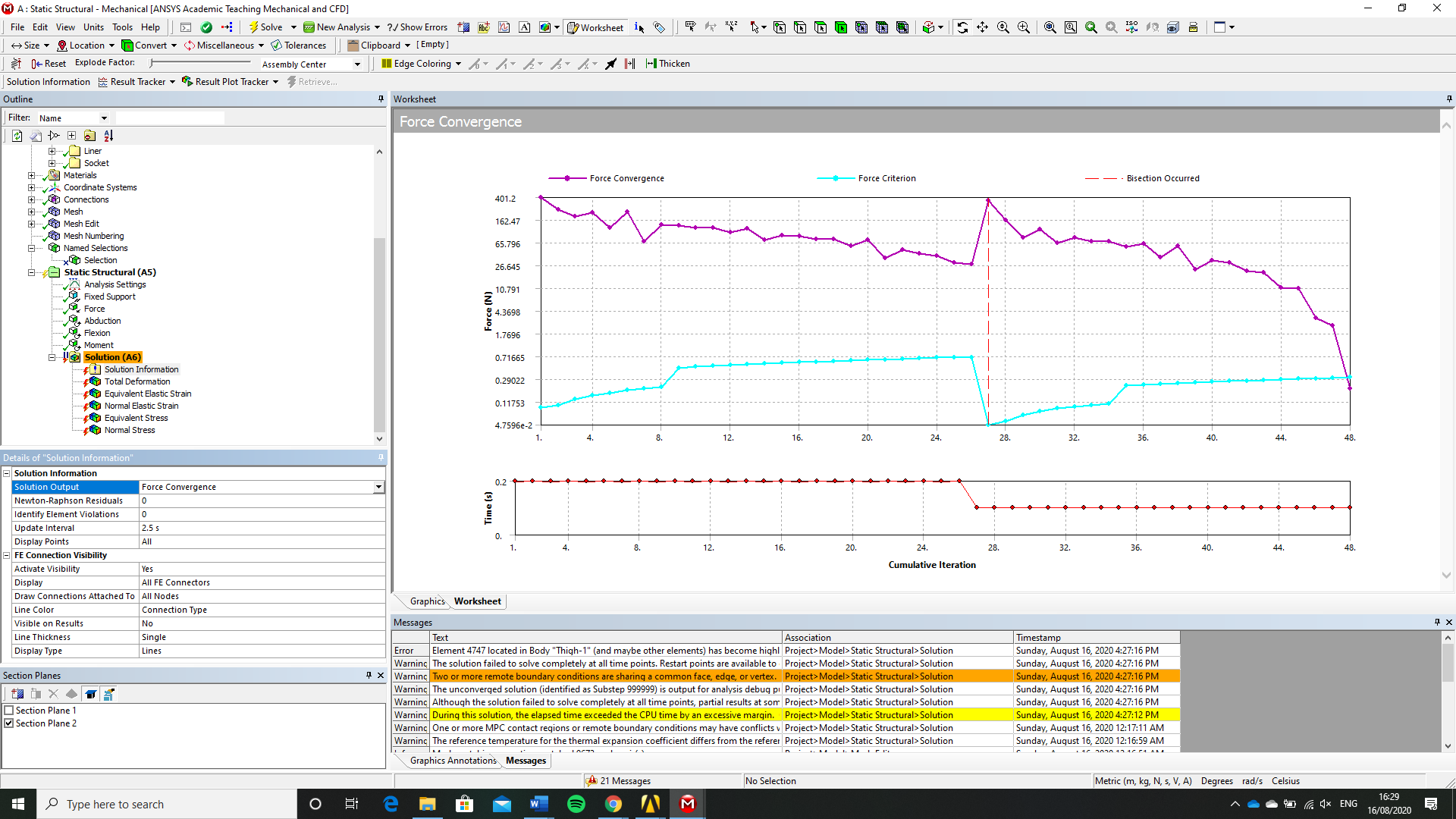Select the Pan tool icon
Image resolution: width=1456 pixels, height=819 pixels.
(x=983, y=27)
